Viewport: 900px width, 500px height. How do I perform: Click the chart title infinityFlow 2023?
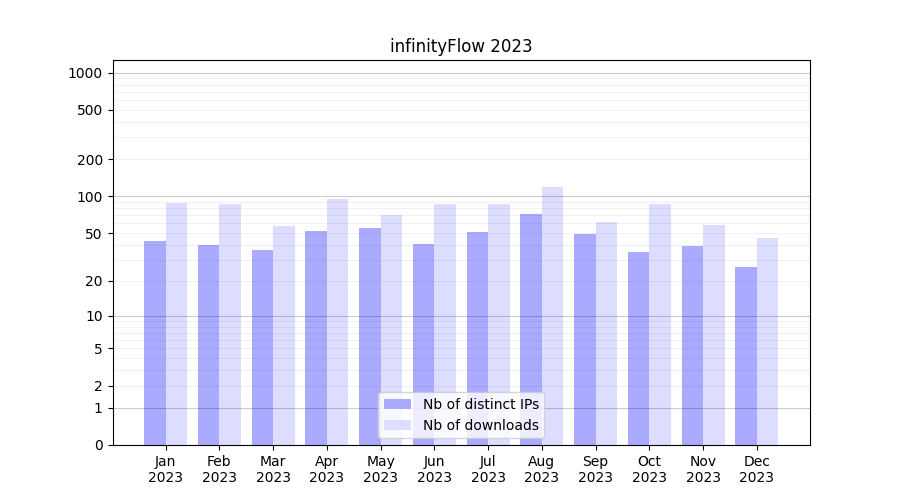pos(461,46)
